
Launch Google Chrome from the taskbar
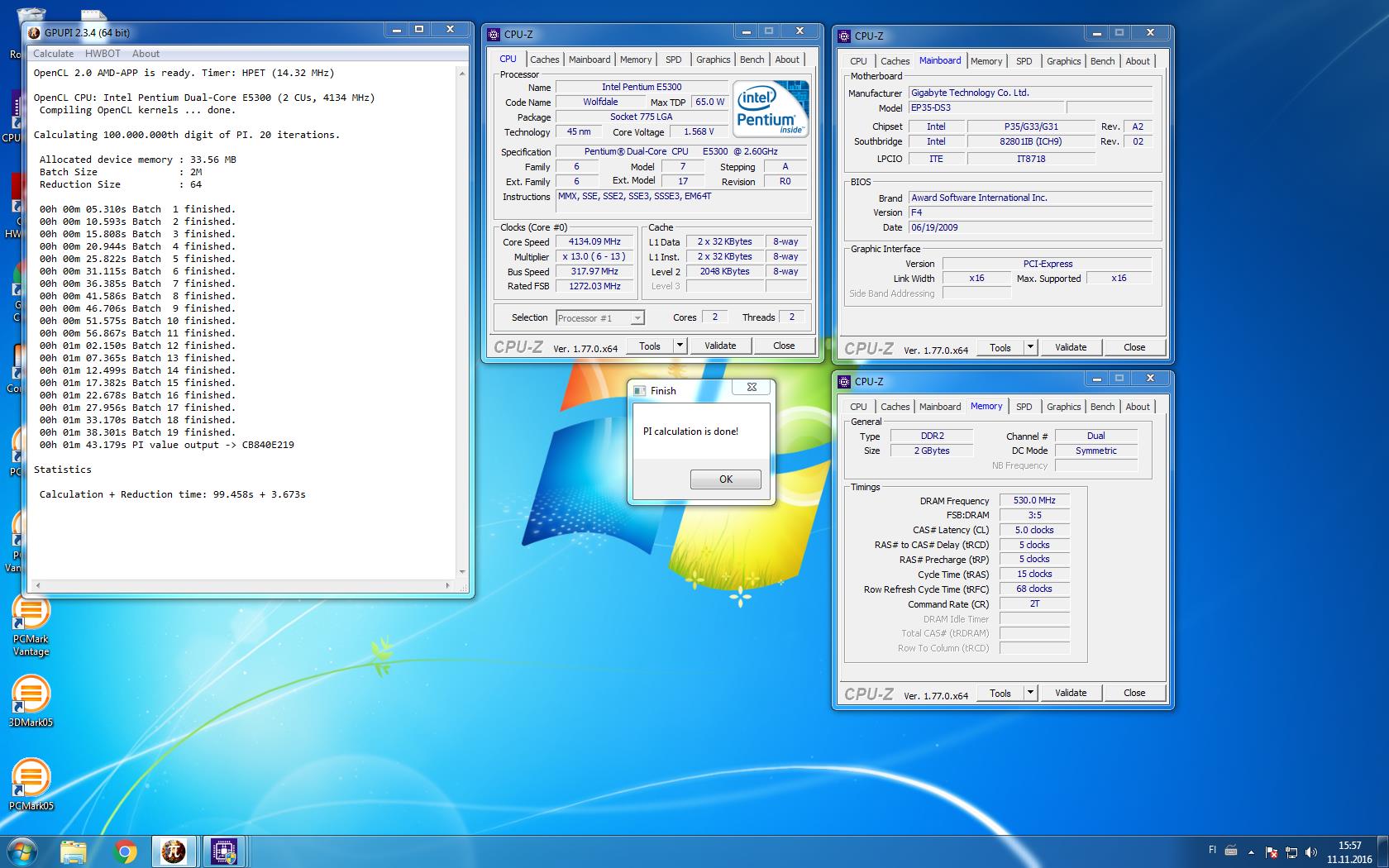125,851
